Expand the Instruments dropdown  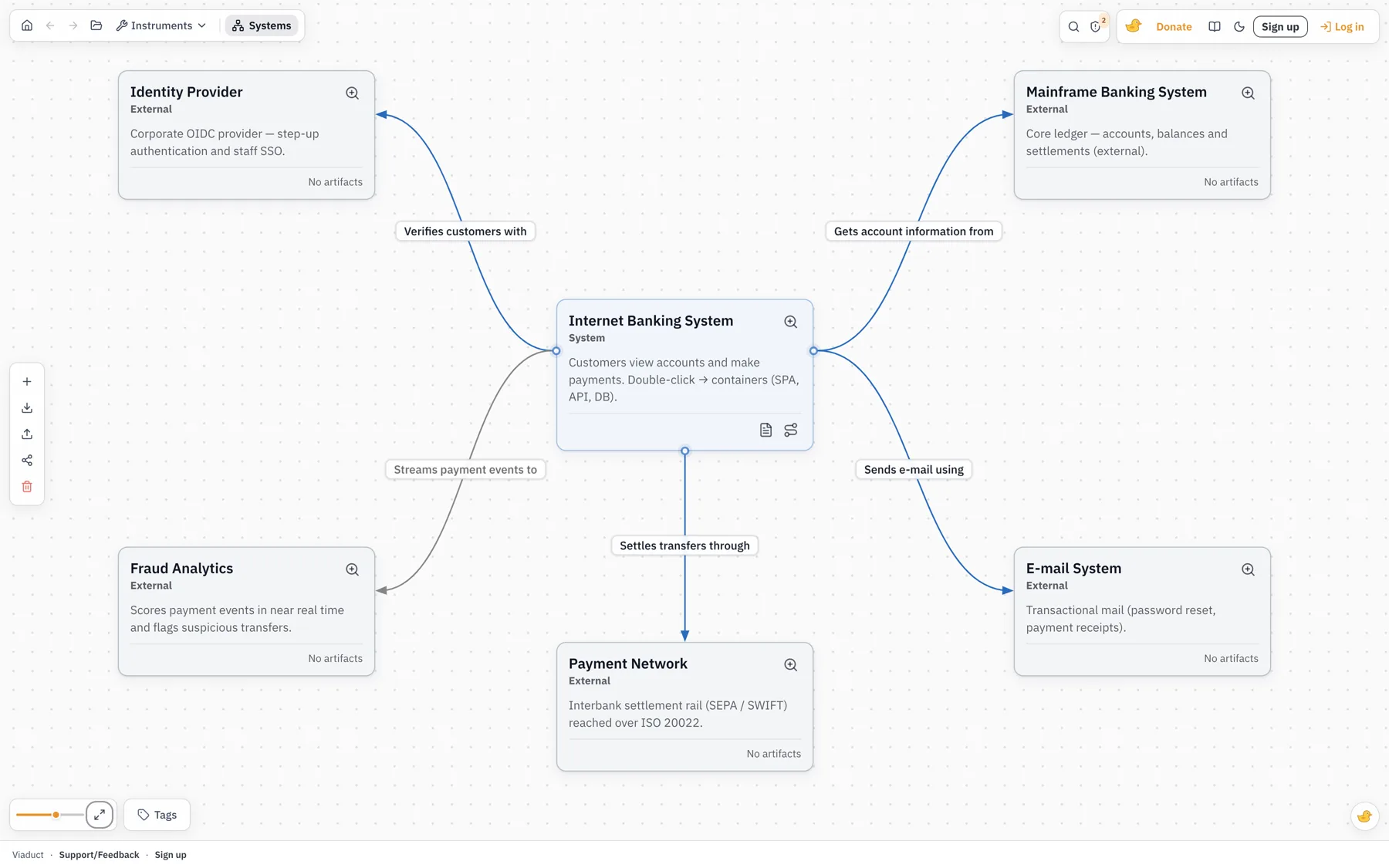[x=161, y=25]
